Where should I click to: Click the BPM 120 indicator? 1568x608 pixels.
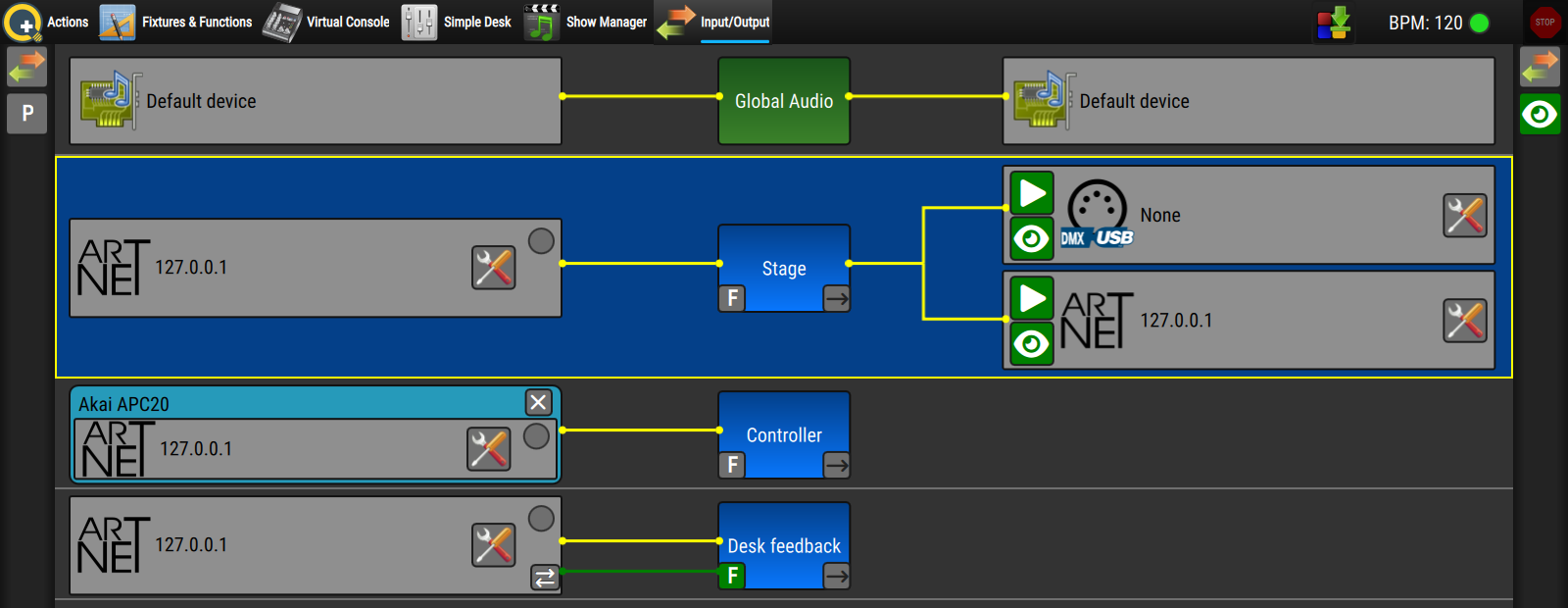1438,23
